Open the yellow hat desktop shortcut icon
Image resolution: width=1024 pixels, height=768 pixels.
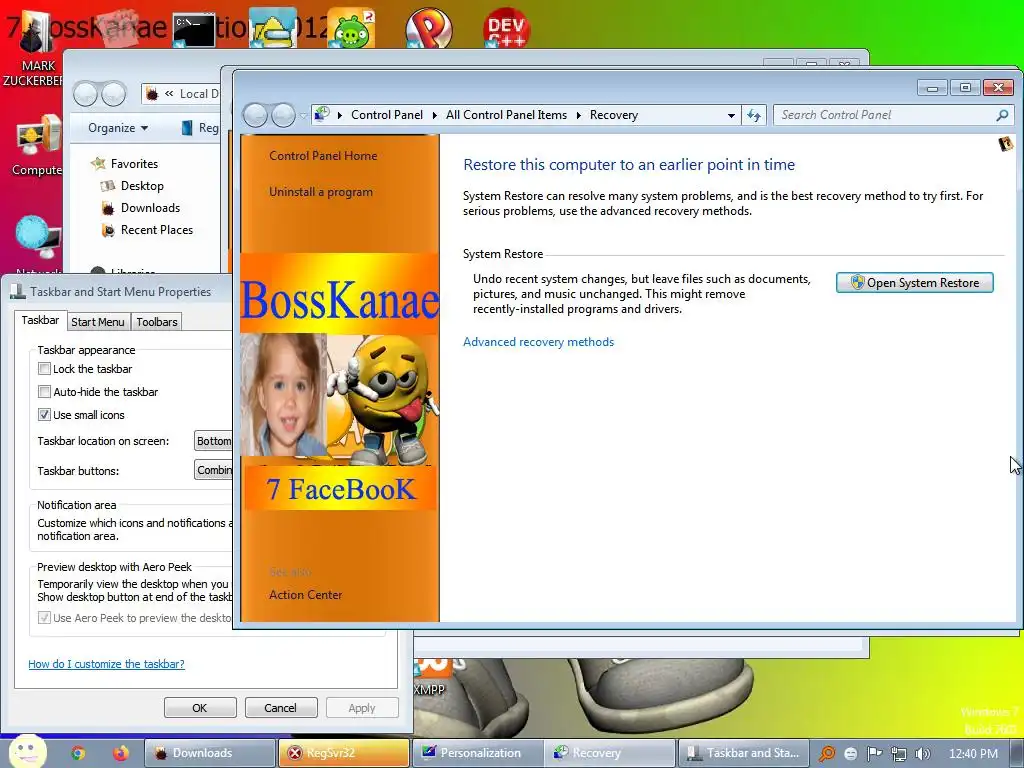pyautogui.click(x=273, y=28)
